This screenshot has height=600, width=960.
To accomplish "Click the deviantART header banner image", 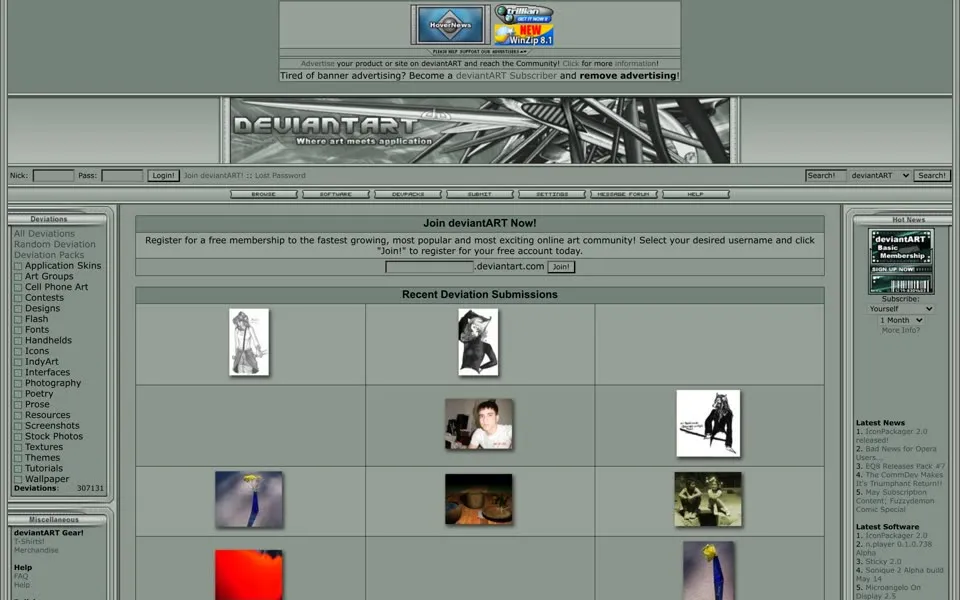I will (480, 130).
